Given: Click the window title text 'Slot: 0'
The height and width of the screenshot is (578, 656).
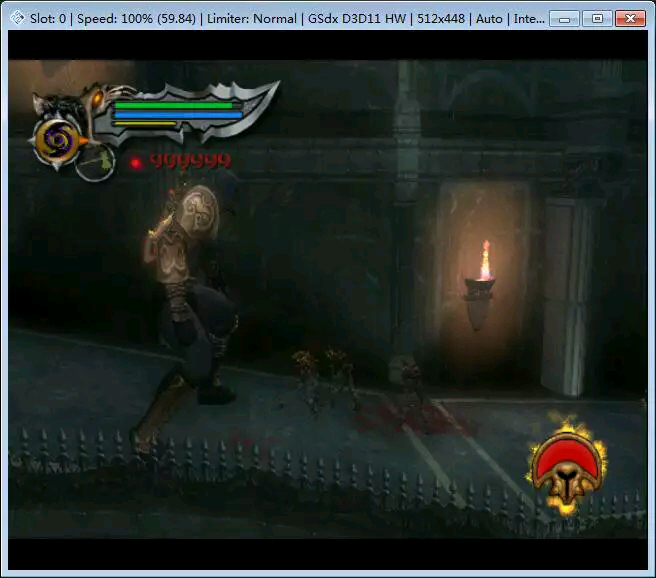Looking at the screenshot, I should coord(48,19).
